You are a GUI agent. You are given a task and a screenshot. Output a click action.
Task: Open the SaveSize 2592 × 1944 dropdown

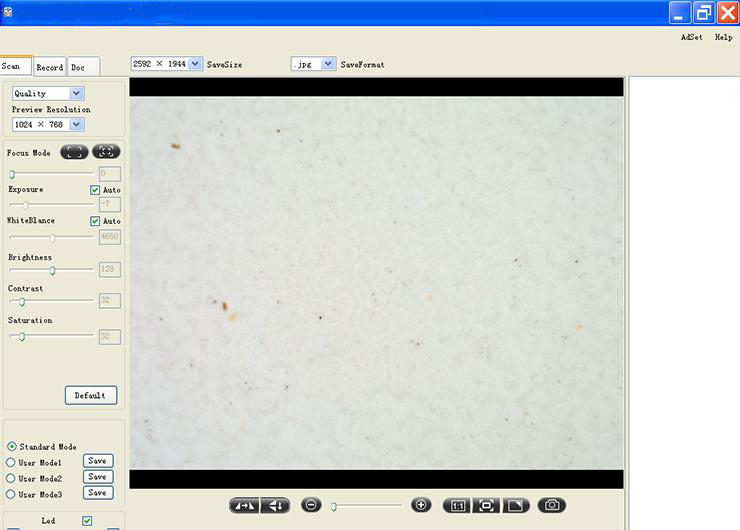tap(167, 64)
